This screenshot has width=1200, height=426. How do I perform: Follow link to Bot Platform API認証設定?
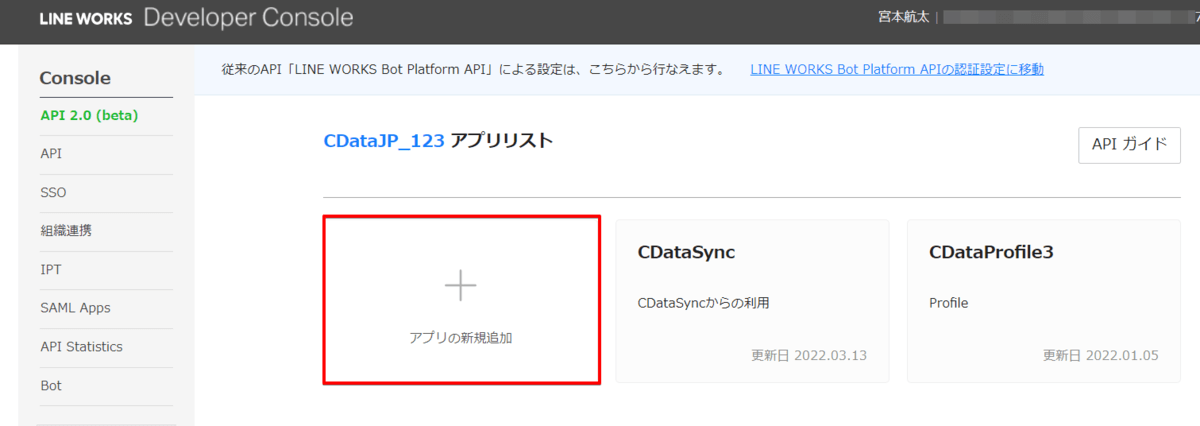pos(897,69)
